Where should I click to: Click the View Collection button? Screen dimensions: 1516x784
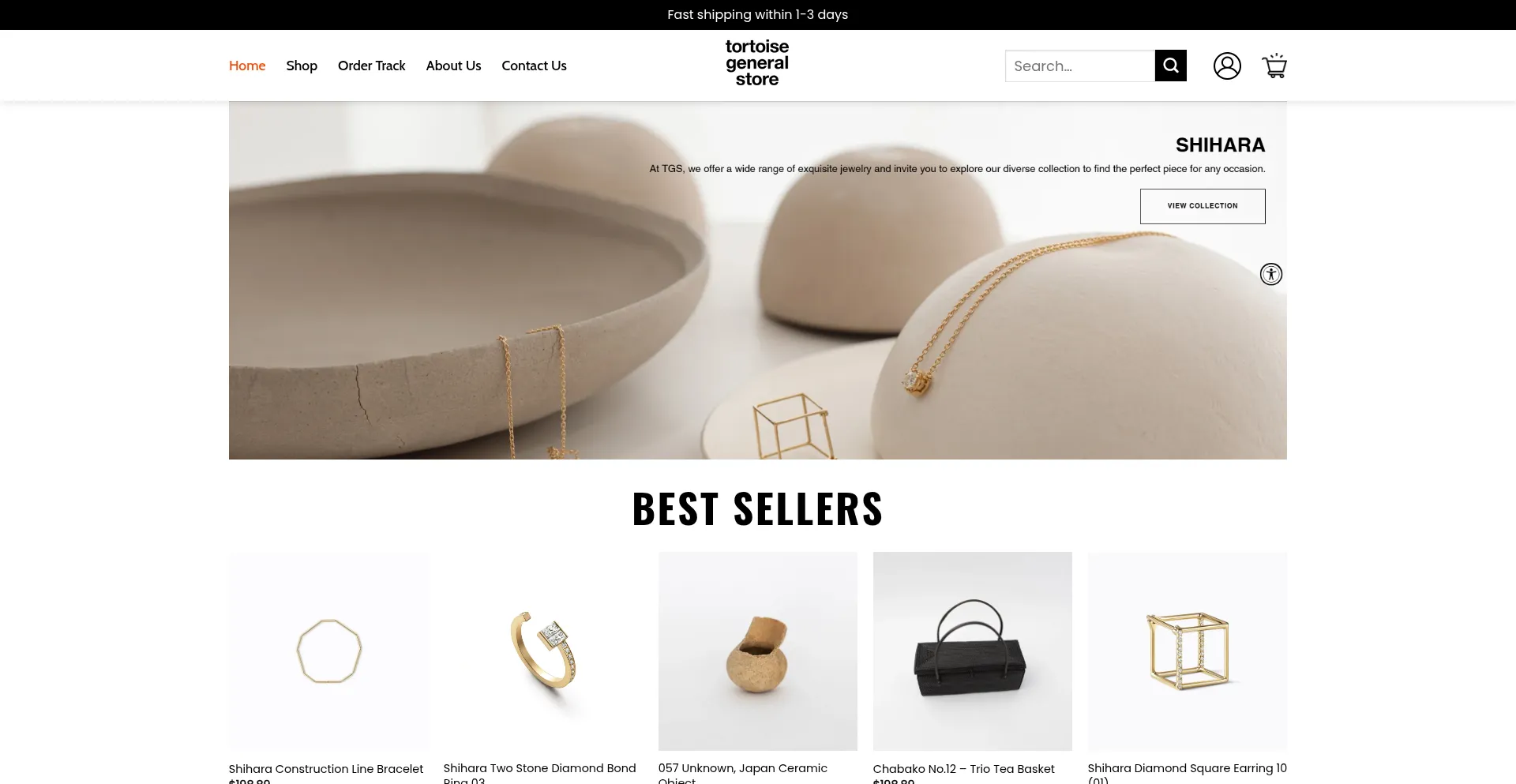(1203, 206)
